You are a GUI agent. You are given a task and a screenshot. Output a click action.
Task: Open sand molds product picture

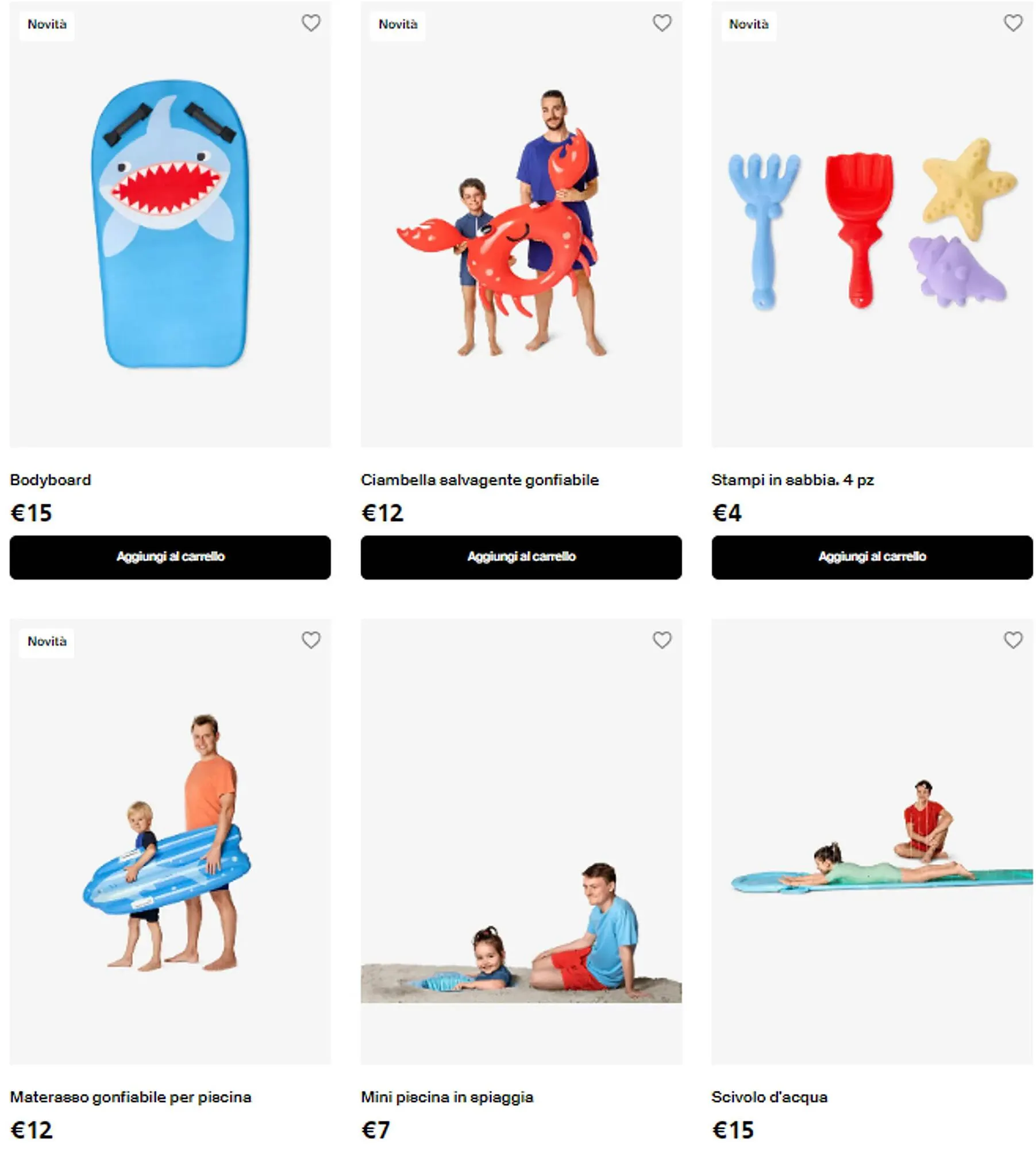click(872, 224)
